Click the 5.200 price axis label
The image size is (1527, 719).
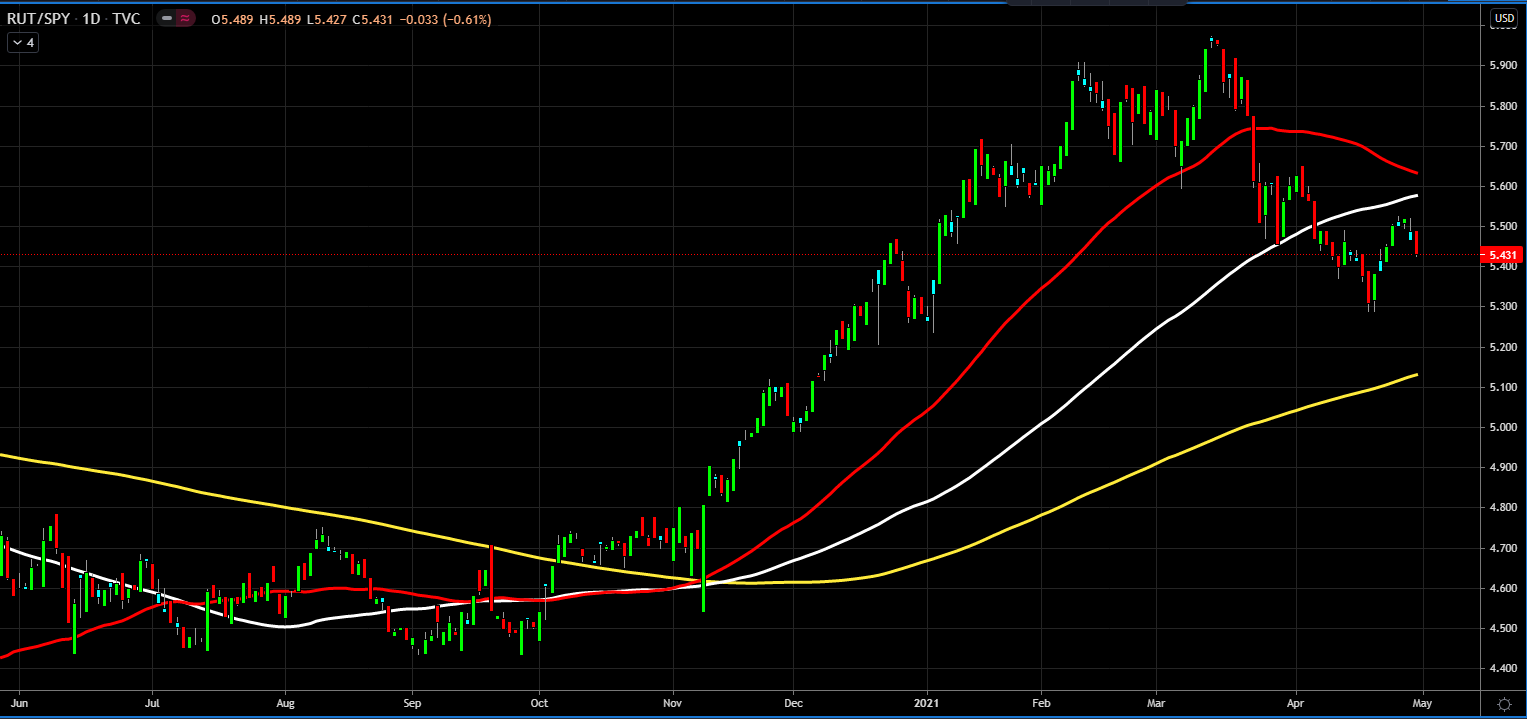coord(1504,347)
